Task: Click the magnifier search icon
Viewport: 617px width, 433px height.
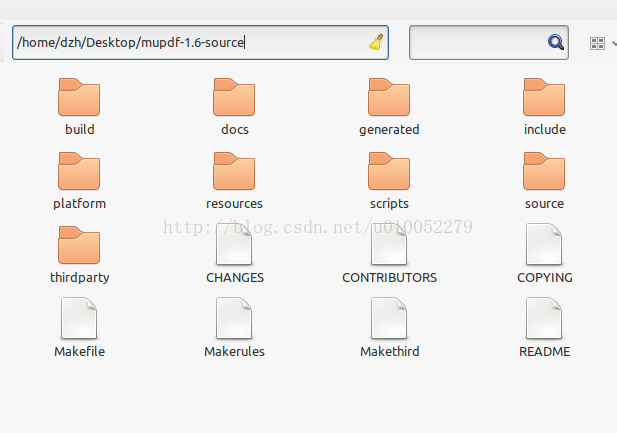Action: (x=556, y=42)
